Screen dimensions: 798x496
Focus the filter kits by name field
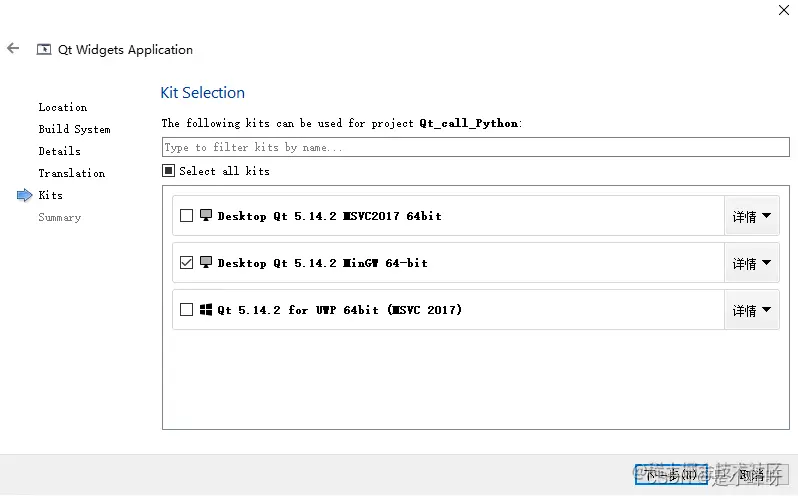[475, 147]
